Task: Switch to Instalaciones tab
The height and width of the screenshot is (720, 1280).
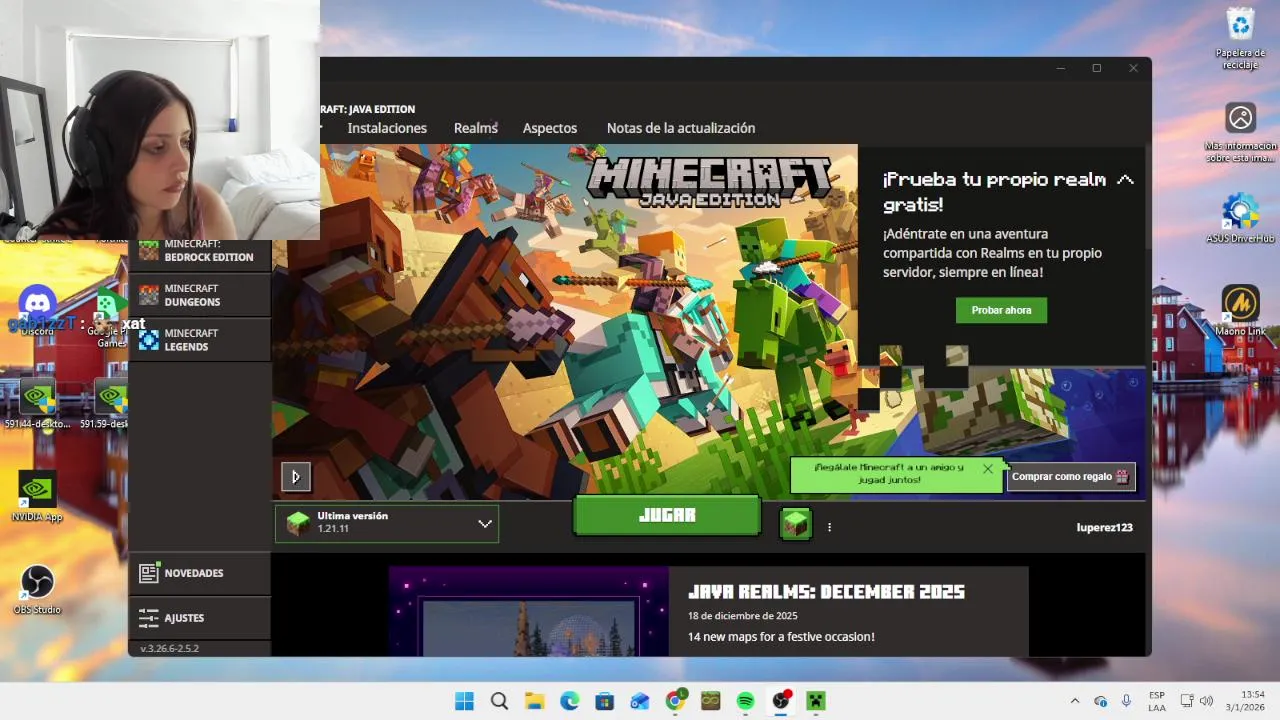Action: [x=387, y=128]
